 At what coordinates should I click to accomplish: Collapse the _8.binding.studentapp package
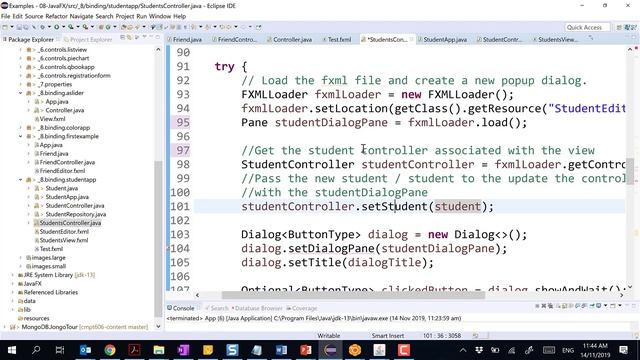pos(20,180)
